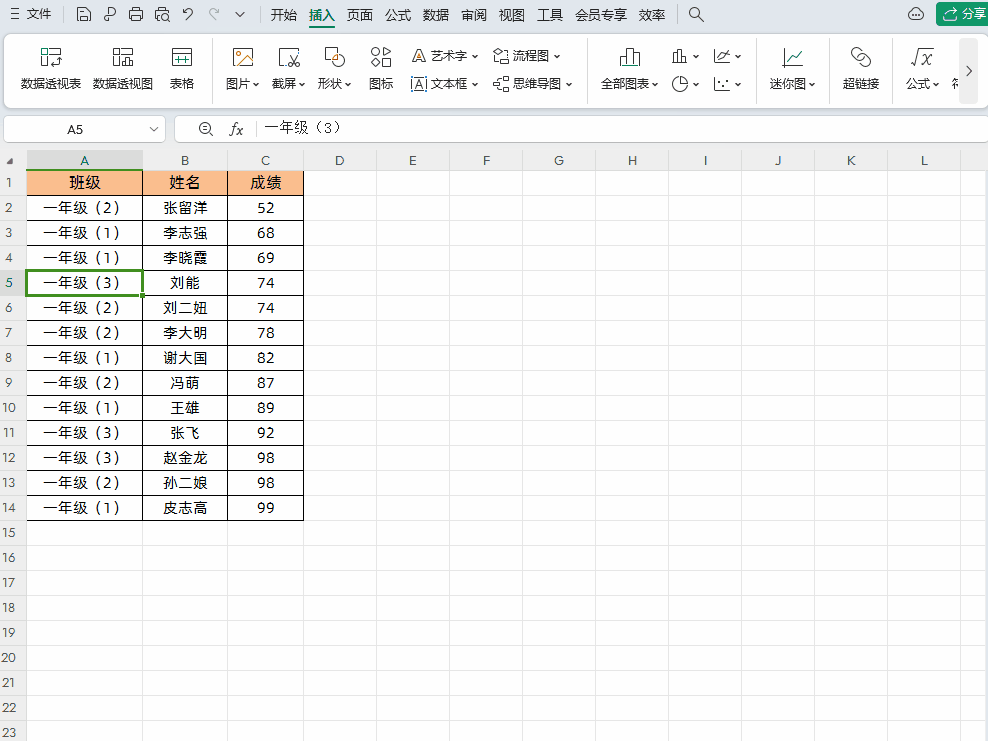988x741 pixels.
Task: Open the 会员专享 tab
Action: [600, 14]
